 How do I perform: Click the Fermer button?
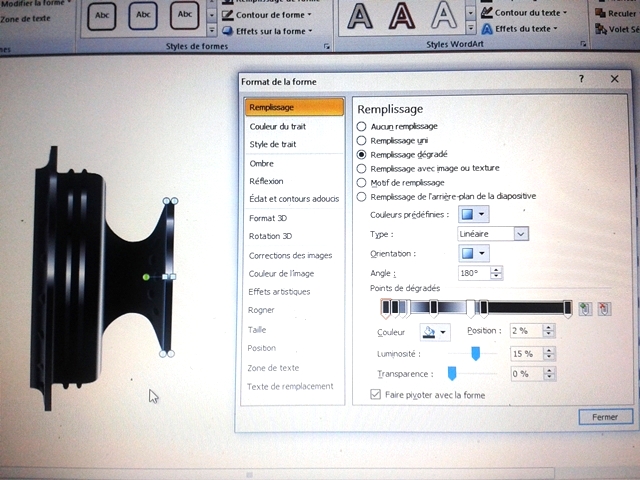coord(604,417)
